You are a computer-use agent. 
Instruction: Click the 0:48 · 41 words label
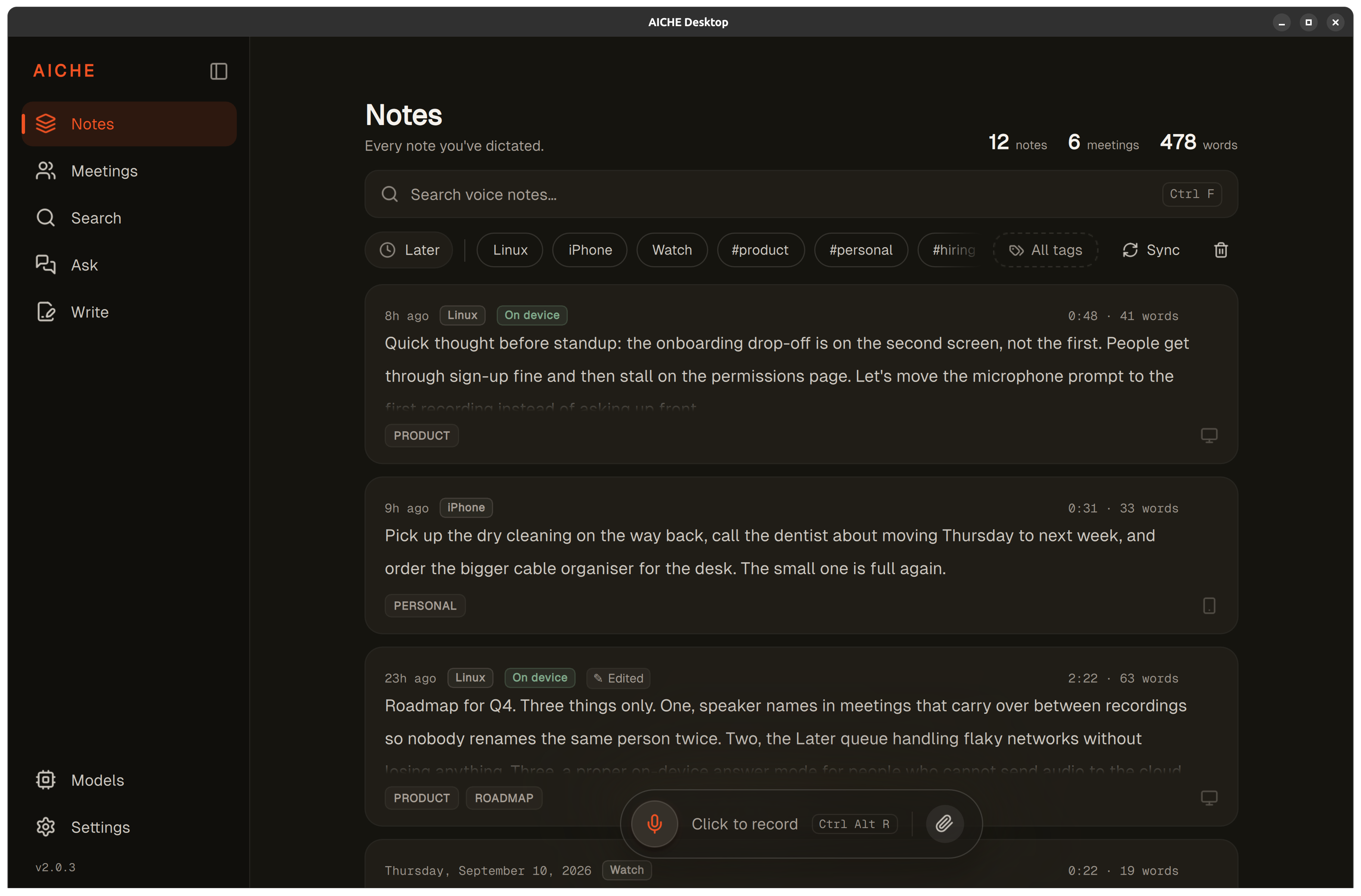(1123, 316)
